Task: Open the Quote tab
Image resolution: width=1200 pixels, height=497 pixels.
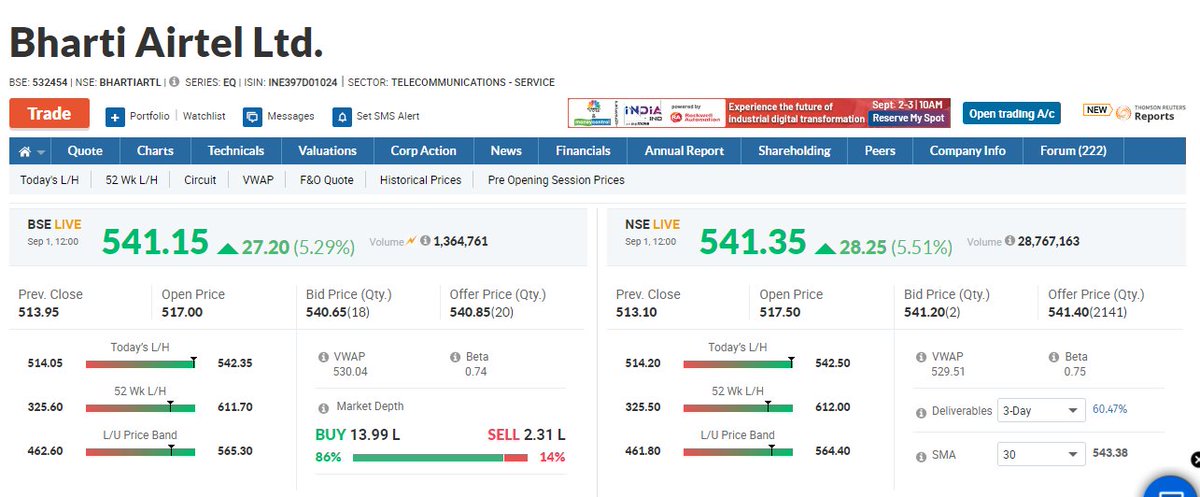Action: pos(85,151)
